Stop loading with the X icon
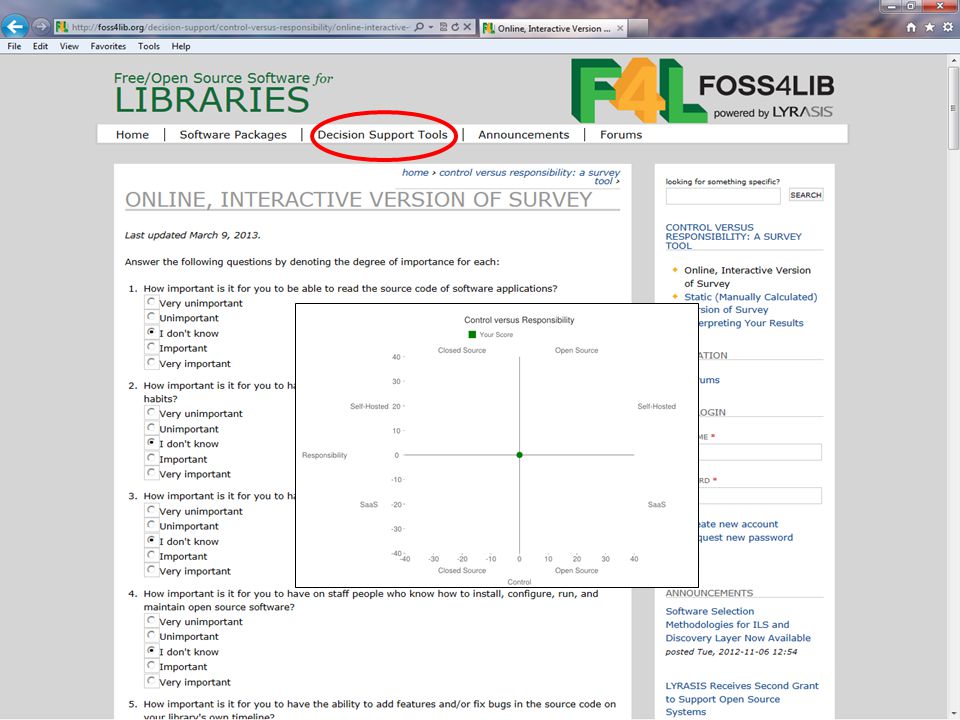Viewport: 960px width, 720px height. [467, 27]
